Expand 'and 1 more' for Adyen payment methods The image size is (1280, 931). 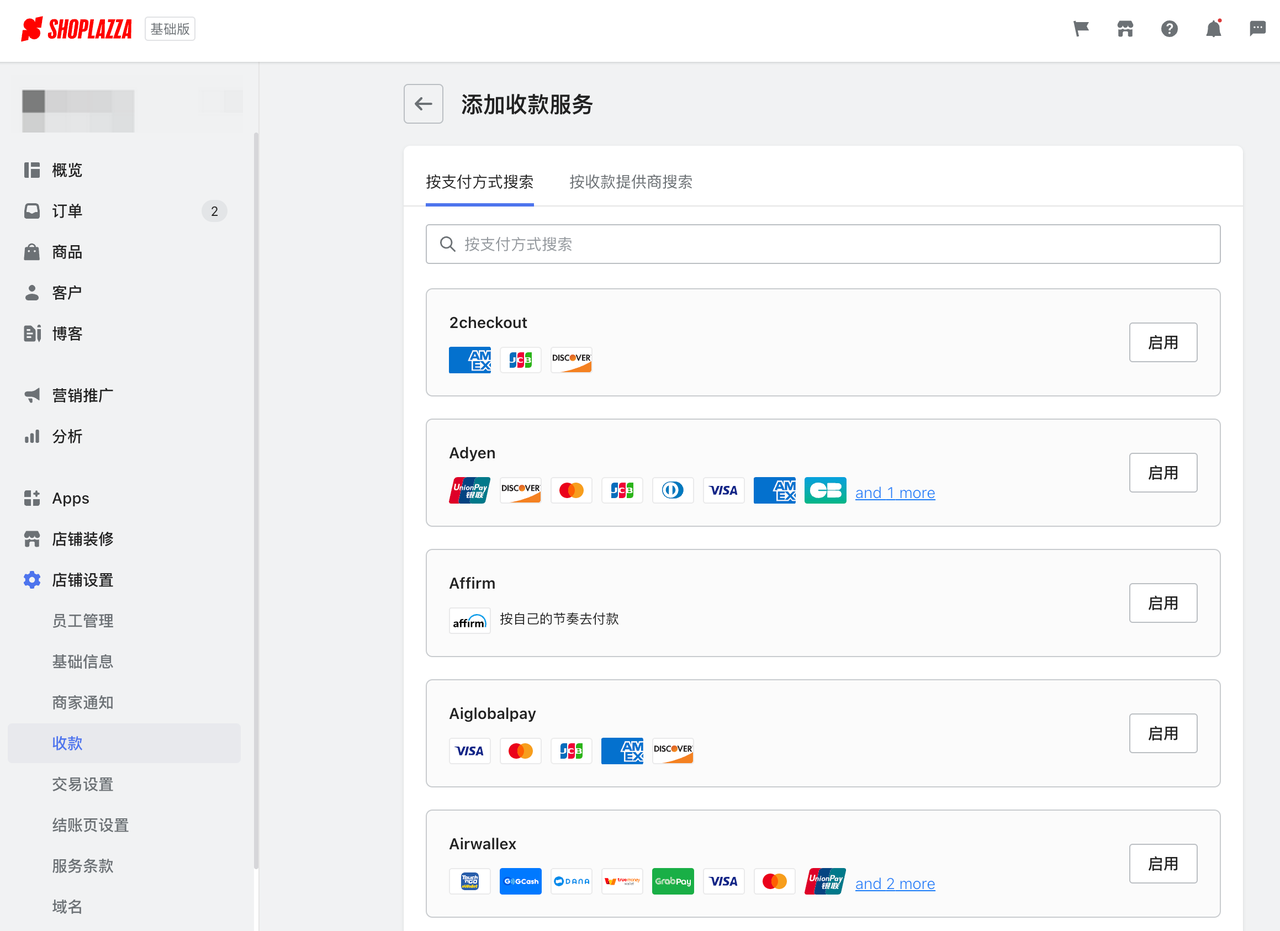tap(894, 492)
